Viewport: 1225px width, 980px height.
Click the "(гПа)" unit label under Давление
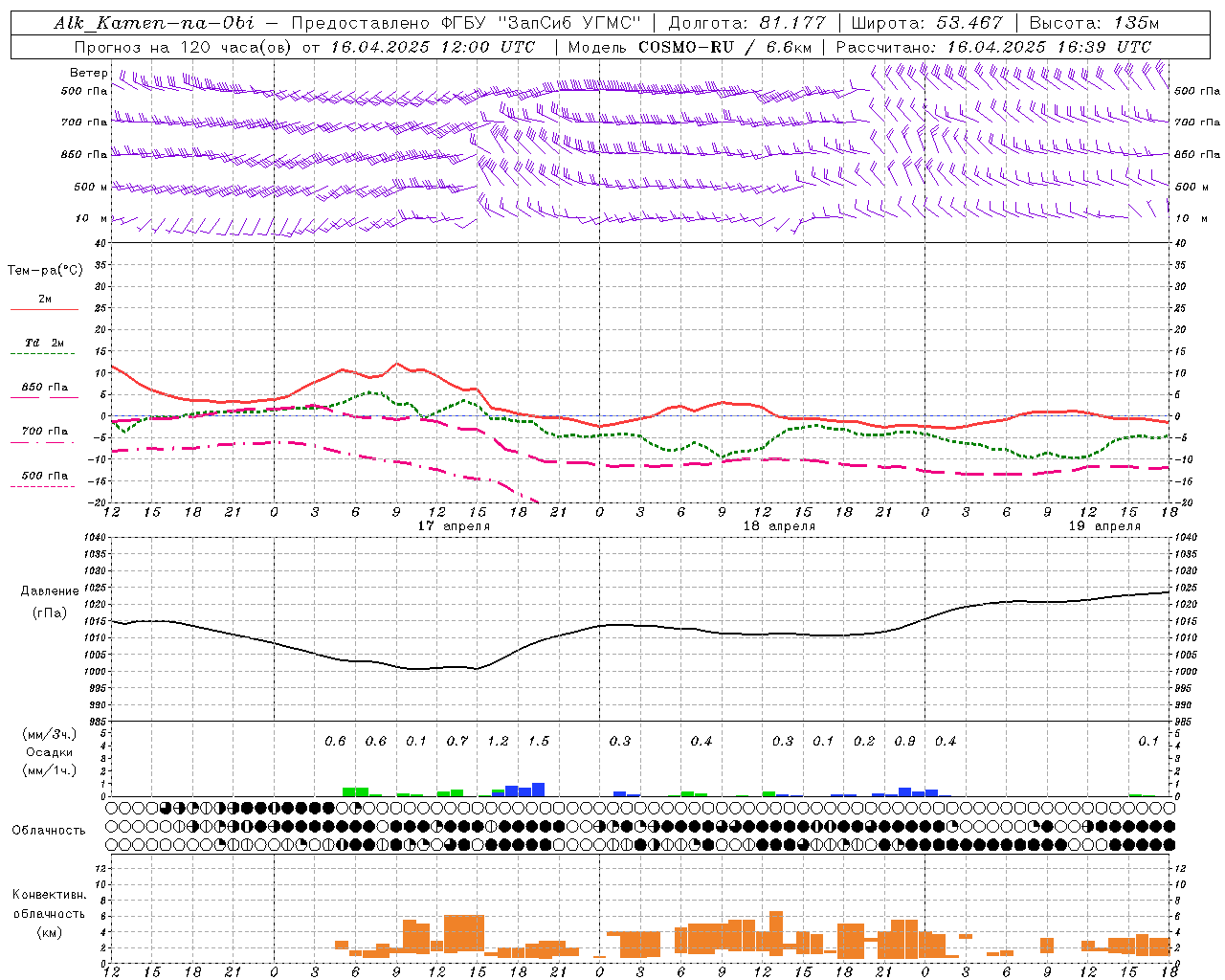pos(50,613)
